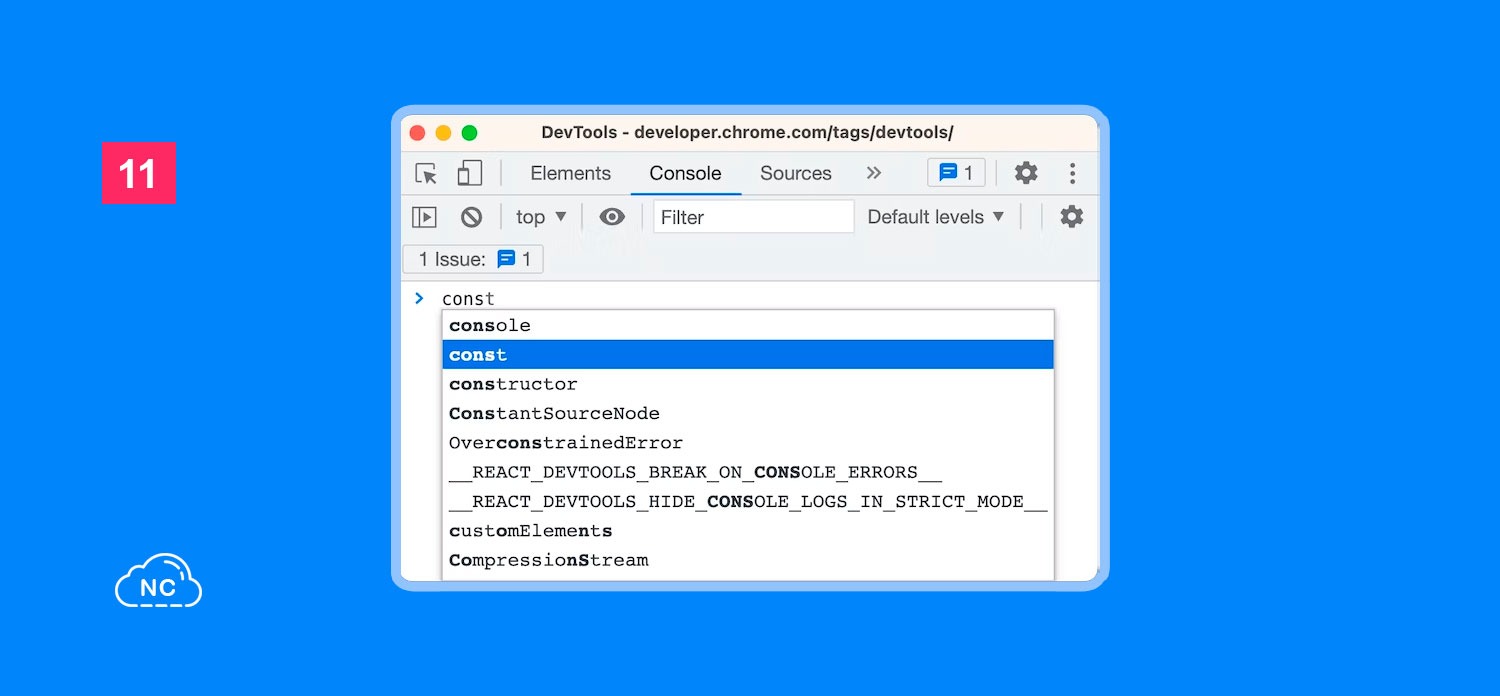Toggle the device toolbar icon
Viewport: 1500px width, 696px height.
[469, 173]
